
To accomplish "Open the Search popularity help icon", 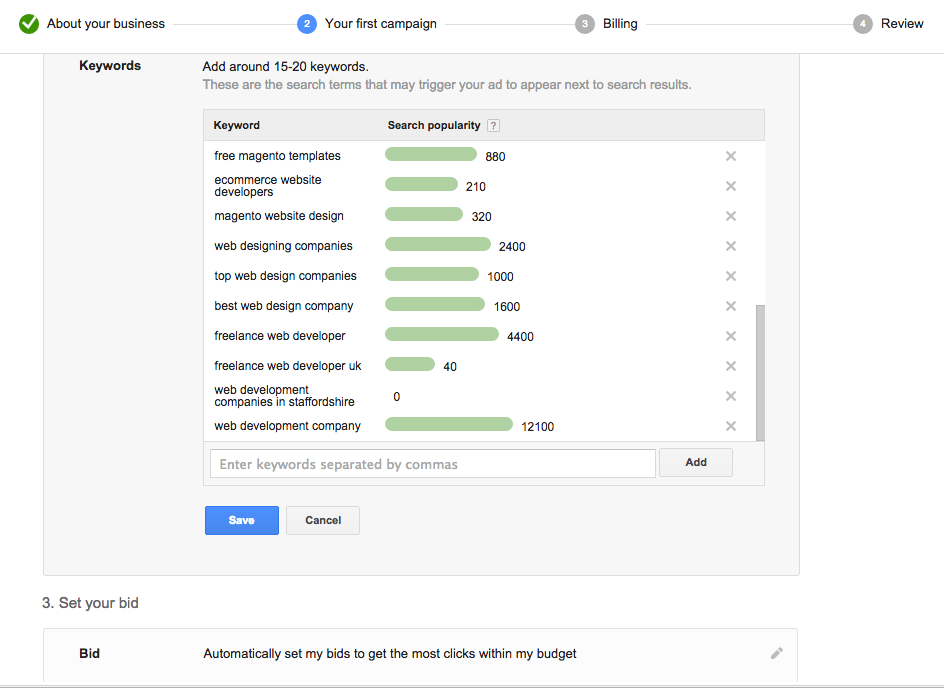I will tap(493, 126).
